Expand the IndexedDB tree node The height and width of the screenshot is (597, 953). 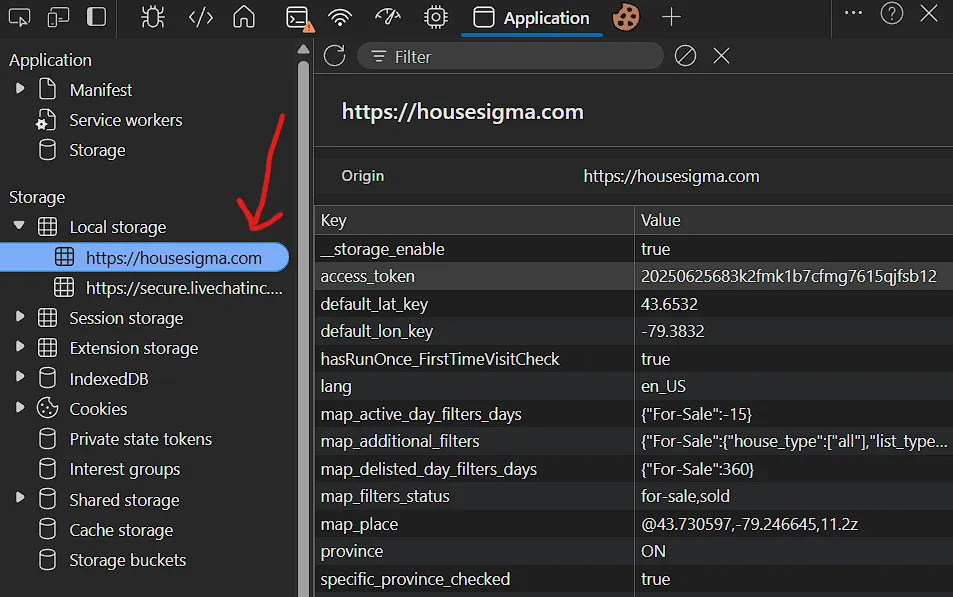tap(19, 377)
